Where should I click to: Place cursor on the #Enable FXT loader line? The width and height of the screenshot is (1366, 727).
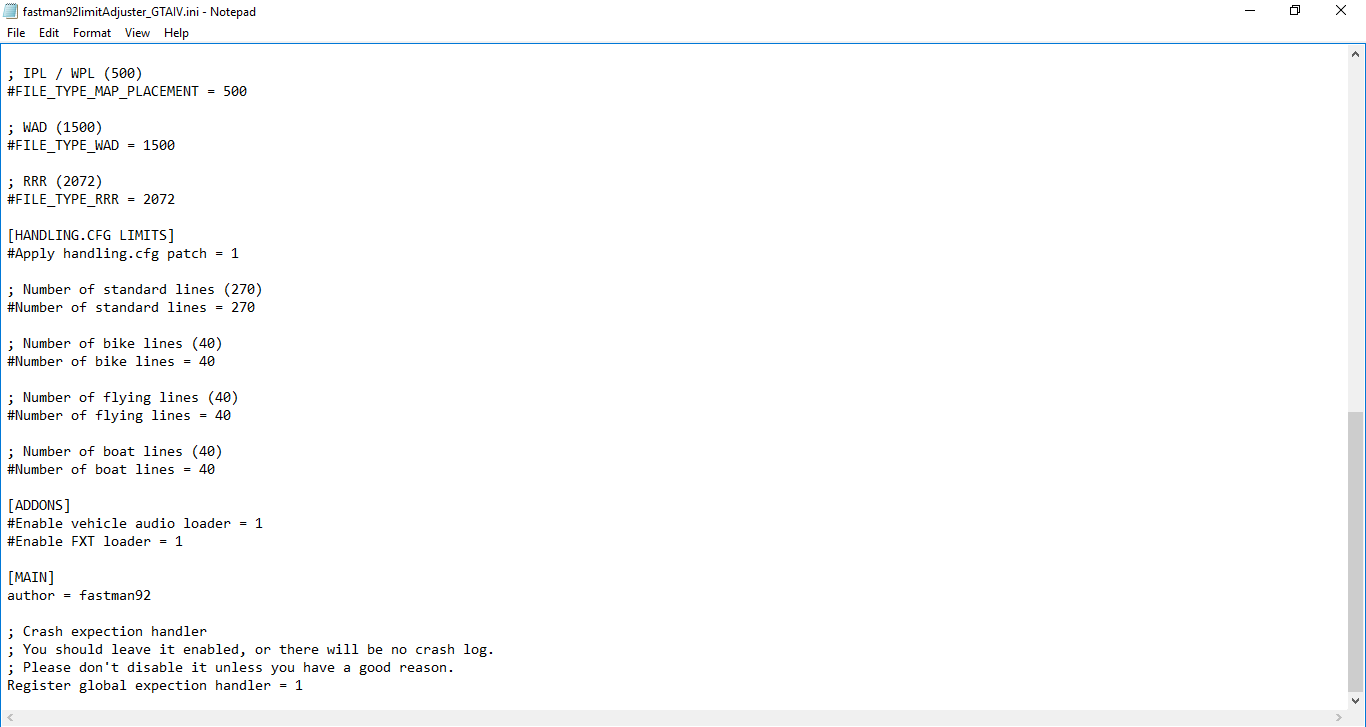tap(93, 541)
